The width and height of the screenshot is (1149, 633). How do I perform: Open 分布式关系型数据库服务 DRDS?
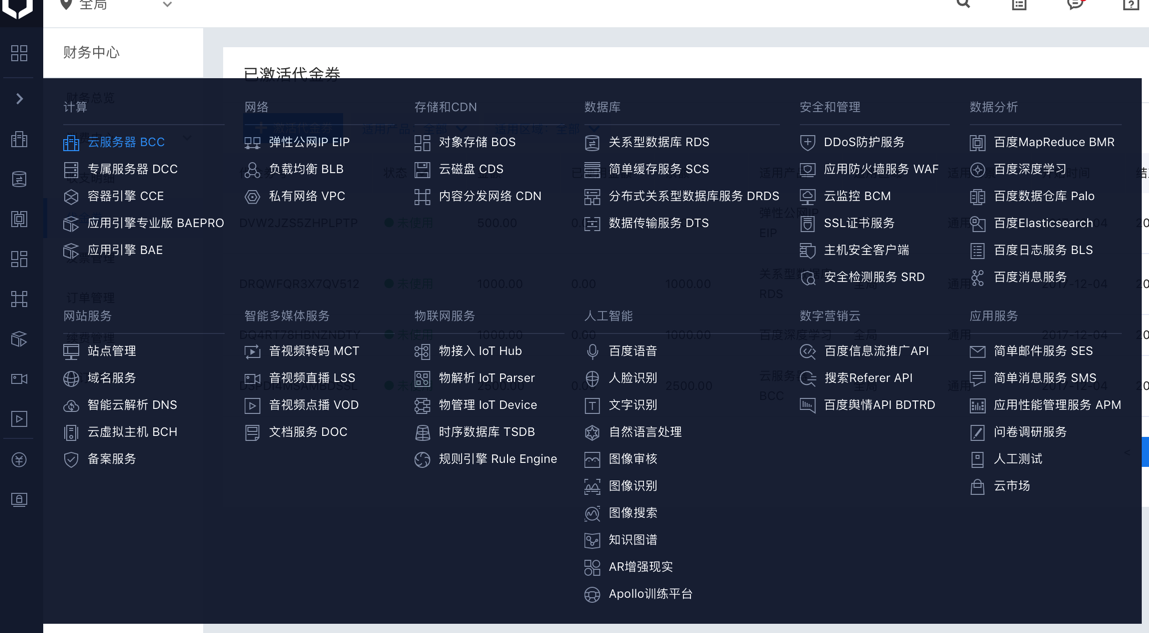pos(694,196)
